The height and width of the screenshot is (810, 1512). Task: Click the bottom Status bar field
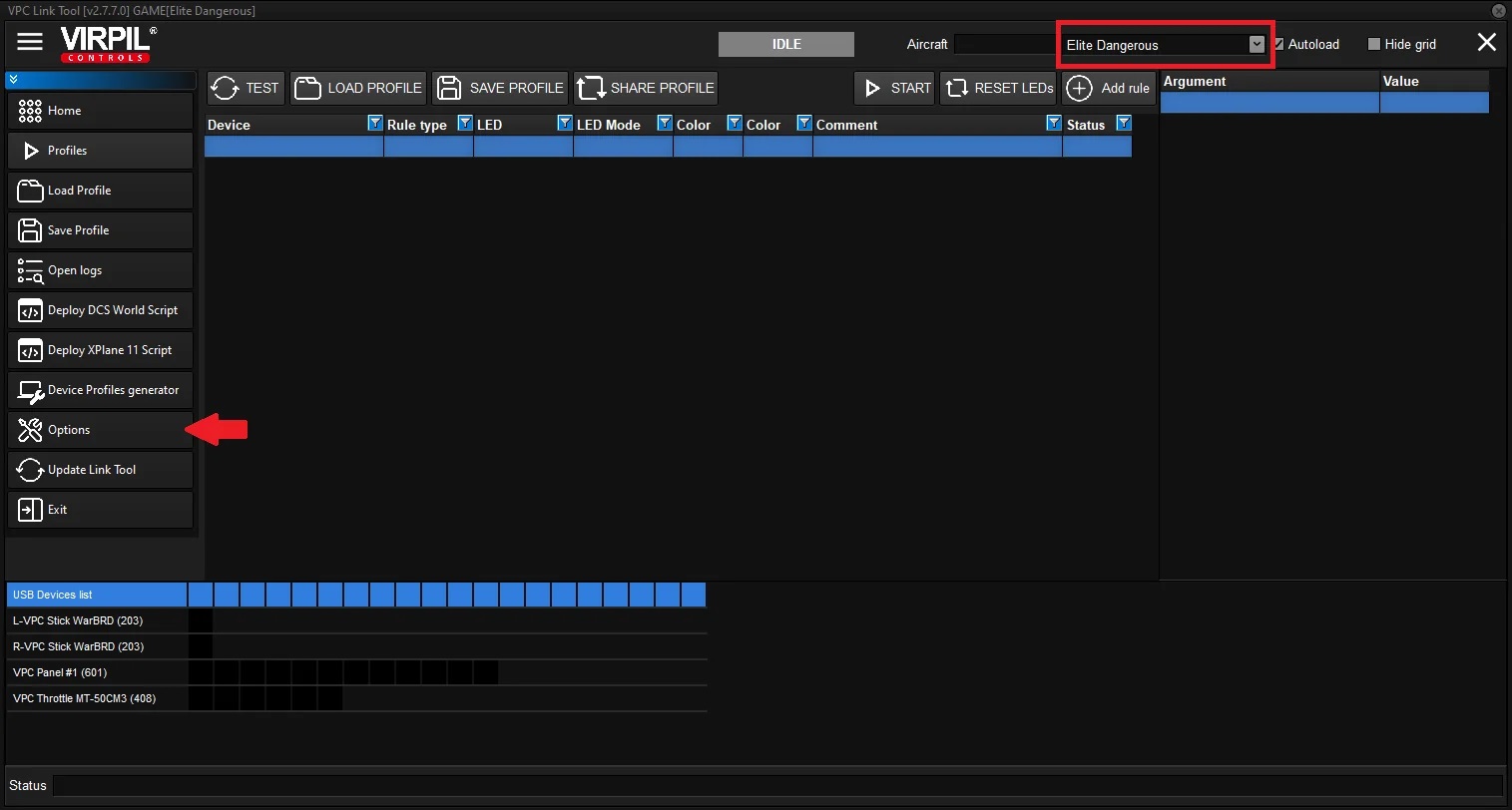[x=777, y=785]
